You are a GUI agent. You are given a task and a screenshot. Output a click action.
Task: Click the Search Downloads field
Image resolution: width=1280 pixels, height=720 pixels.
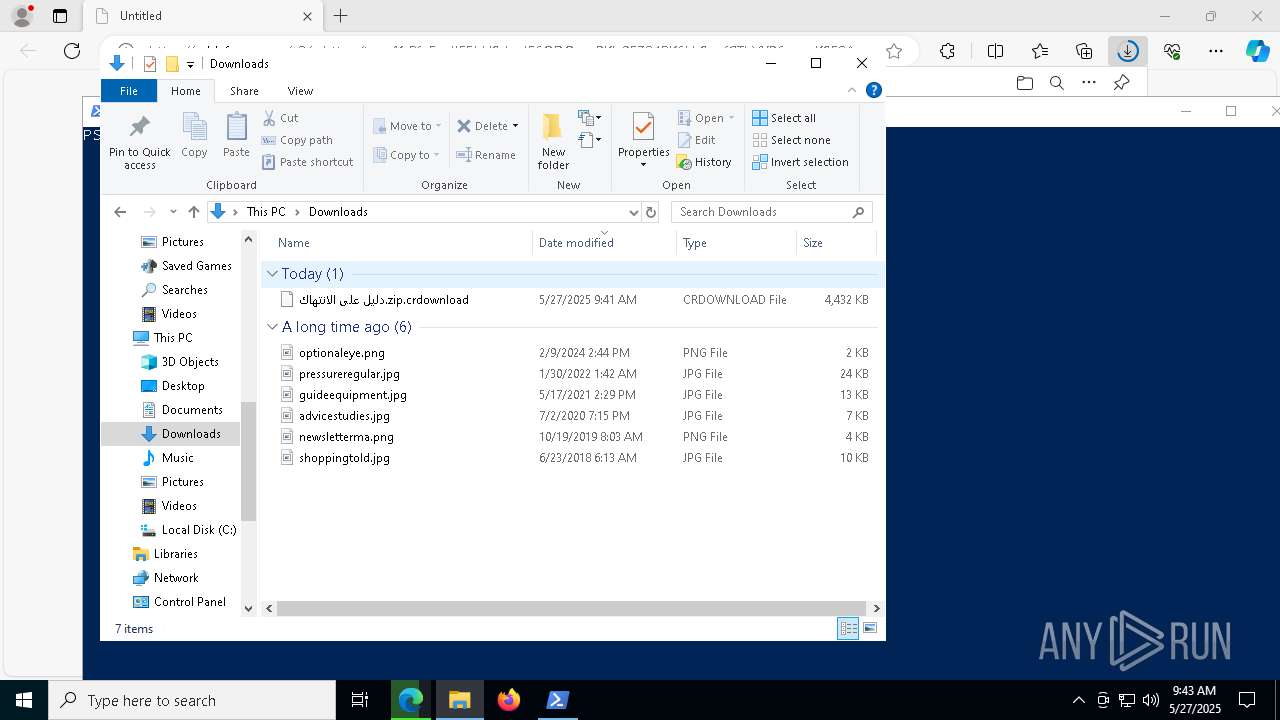click(x=771, y=212)
